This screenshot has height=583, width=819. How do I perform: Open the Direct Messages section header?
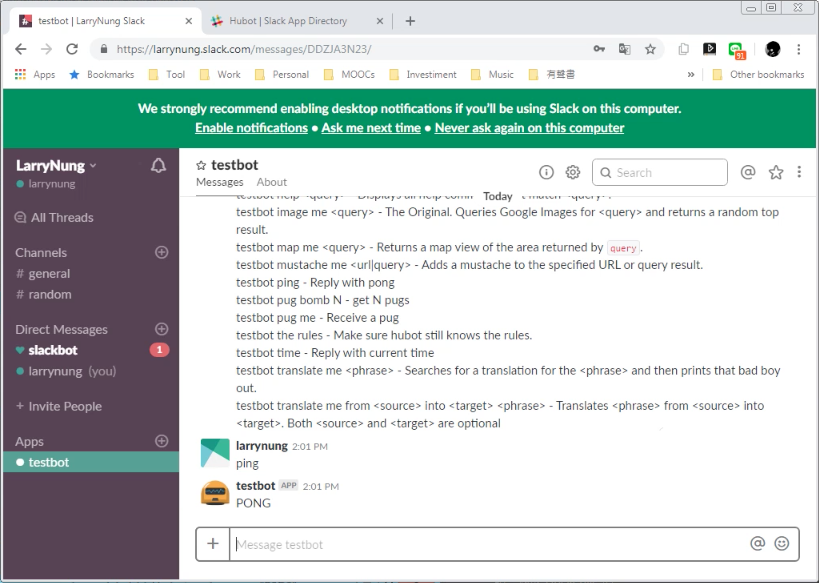pyautogui.click(x=62, y=329)
